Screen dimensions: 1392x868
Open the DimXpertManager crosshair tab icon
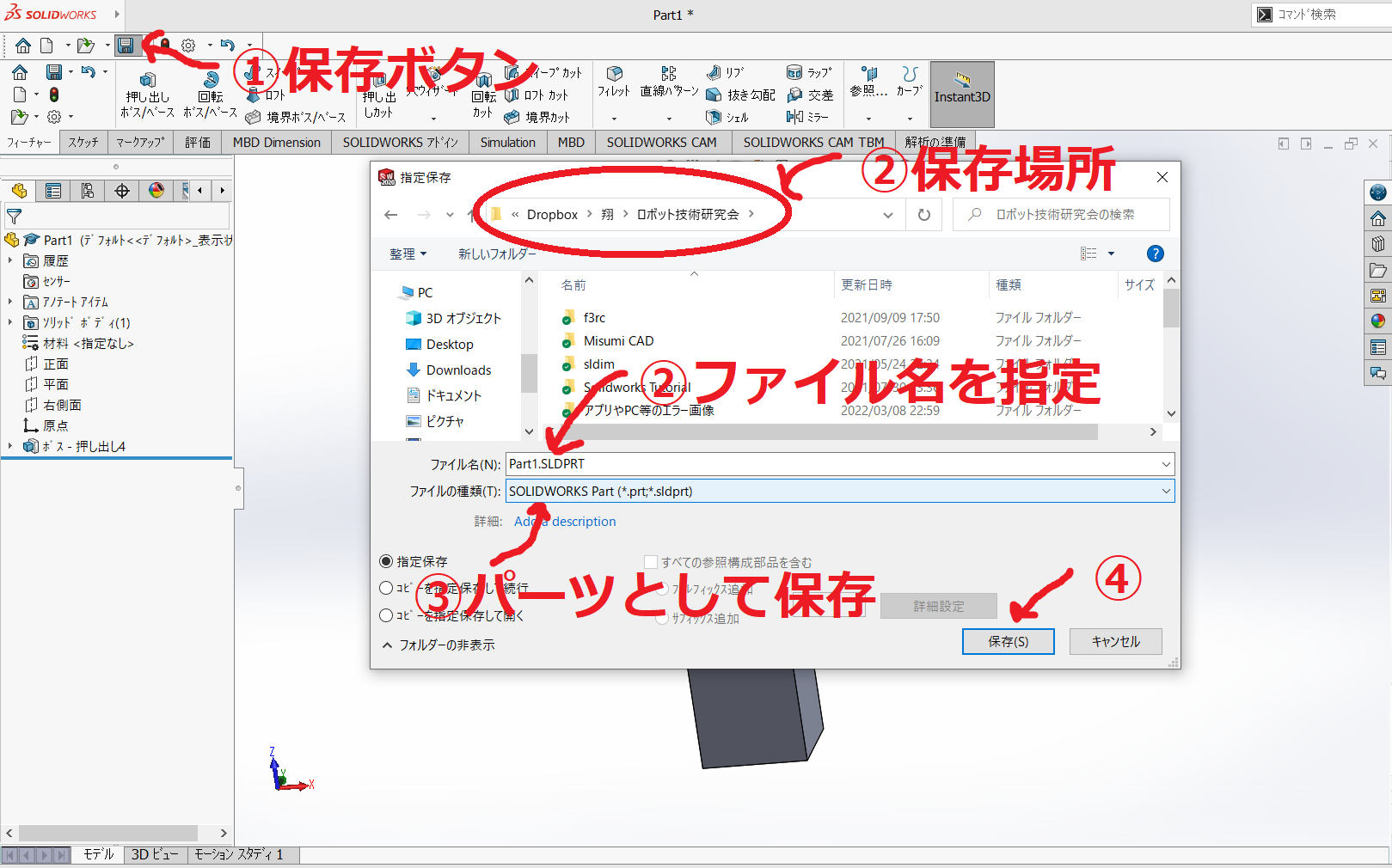(x=122, y=191)
